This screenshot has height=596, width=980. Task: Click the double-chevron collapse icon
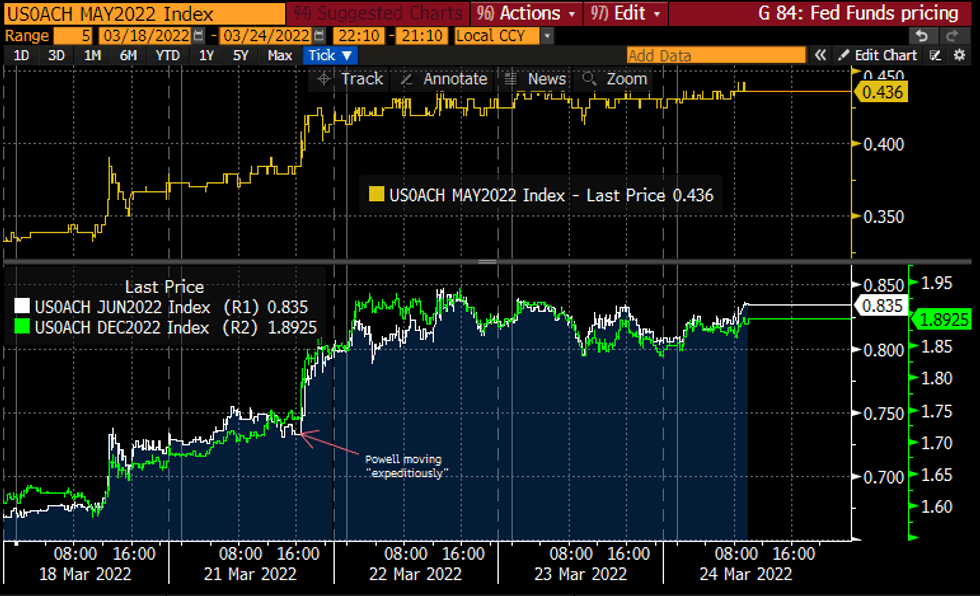coord(821,55)
